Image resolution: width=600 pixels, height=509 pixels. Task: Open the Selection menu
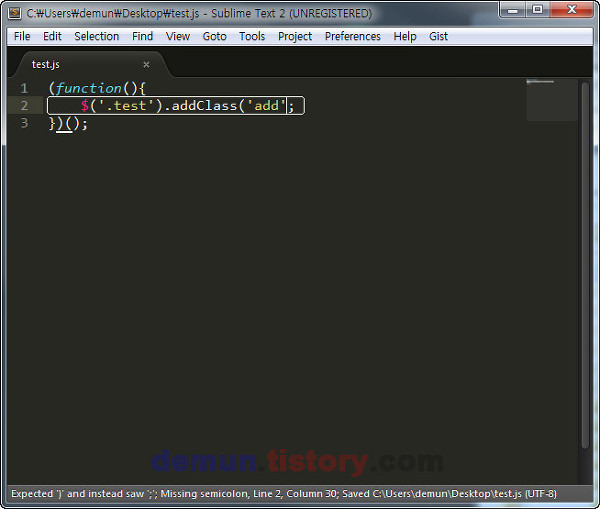(96, 36)
